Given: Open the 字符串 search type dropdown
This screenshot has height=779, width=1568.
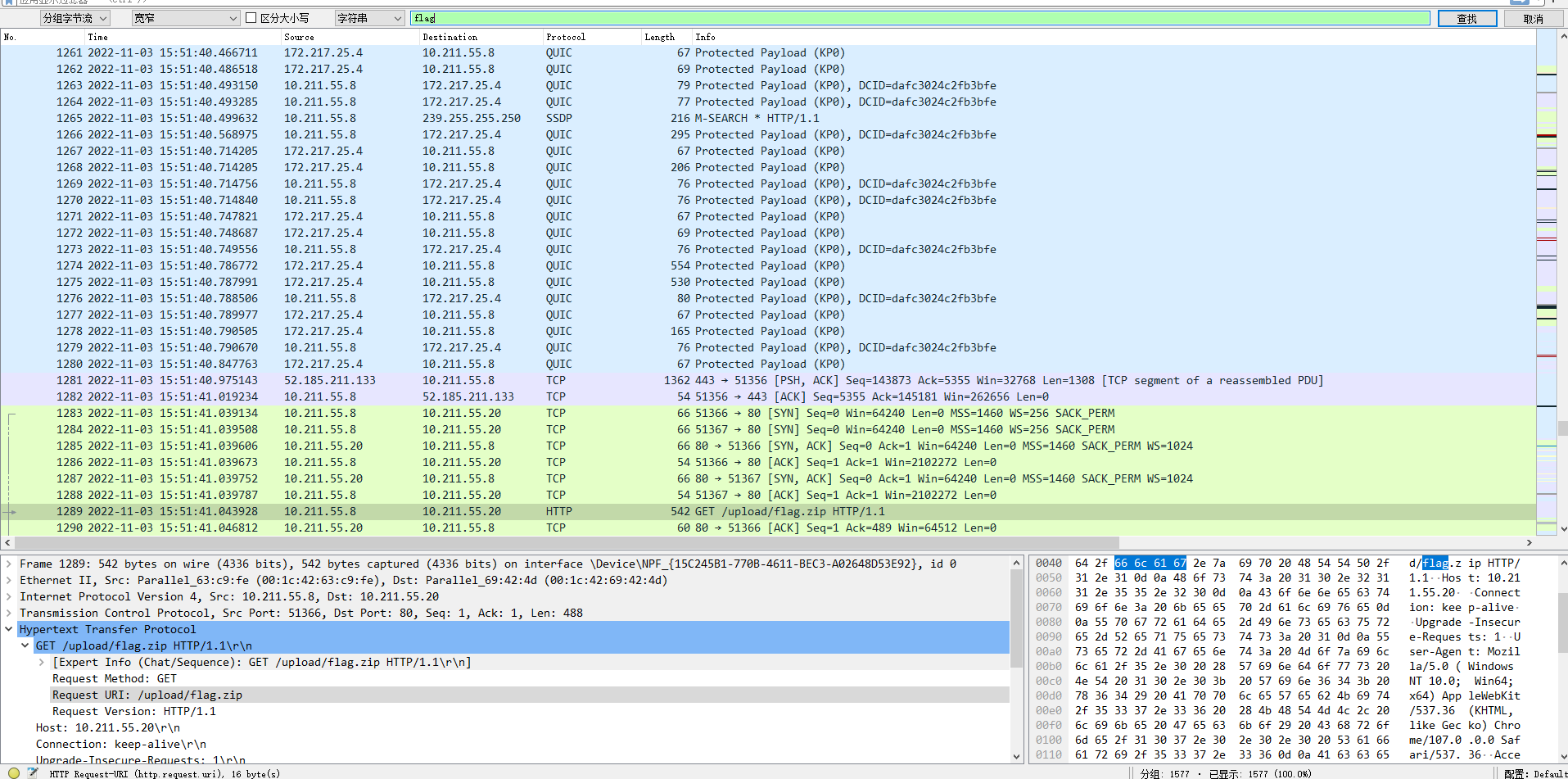Looking at the screenshot, I should pyautogui.click(x=369, y=18).
